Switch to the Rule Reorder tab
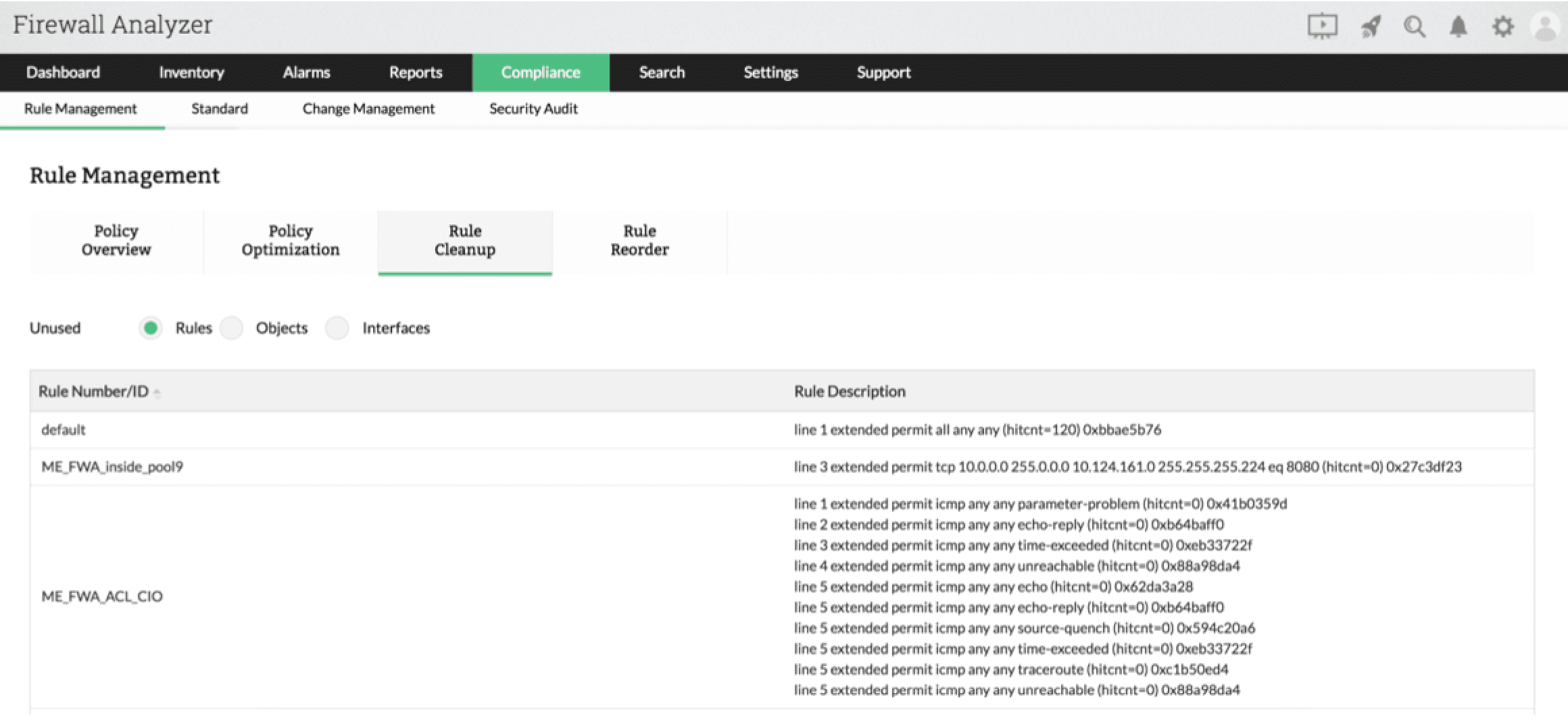This screenshot has width=1568, height=720. pos(639,240)
